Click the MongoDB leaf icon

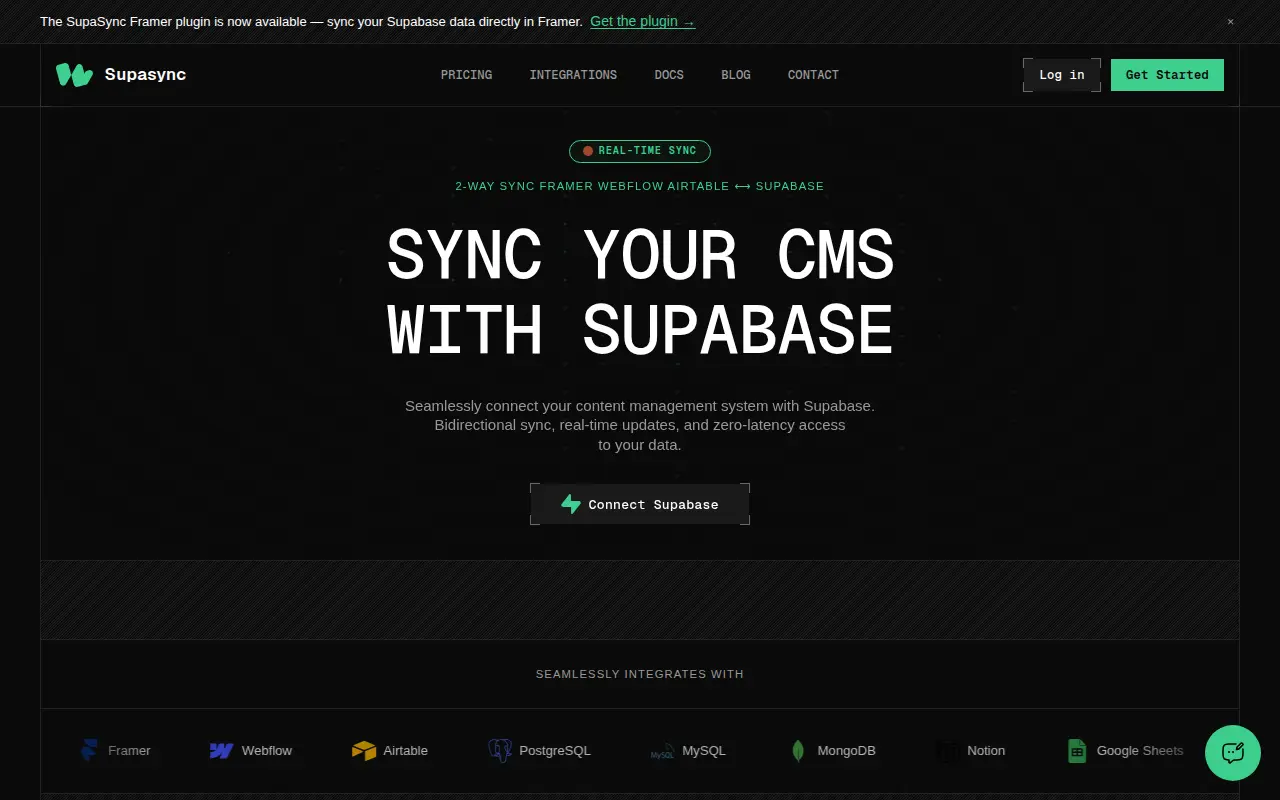798,751
